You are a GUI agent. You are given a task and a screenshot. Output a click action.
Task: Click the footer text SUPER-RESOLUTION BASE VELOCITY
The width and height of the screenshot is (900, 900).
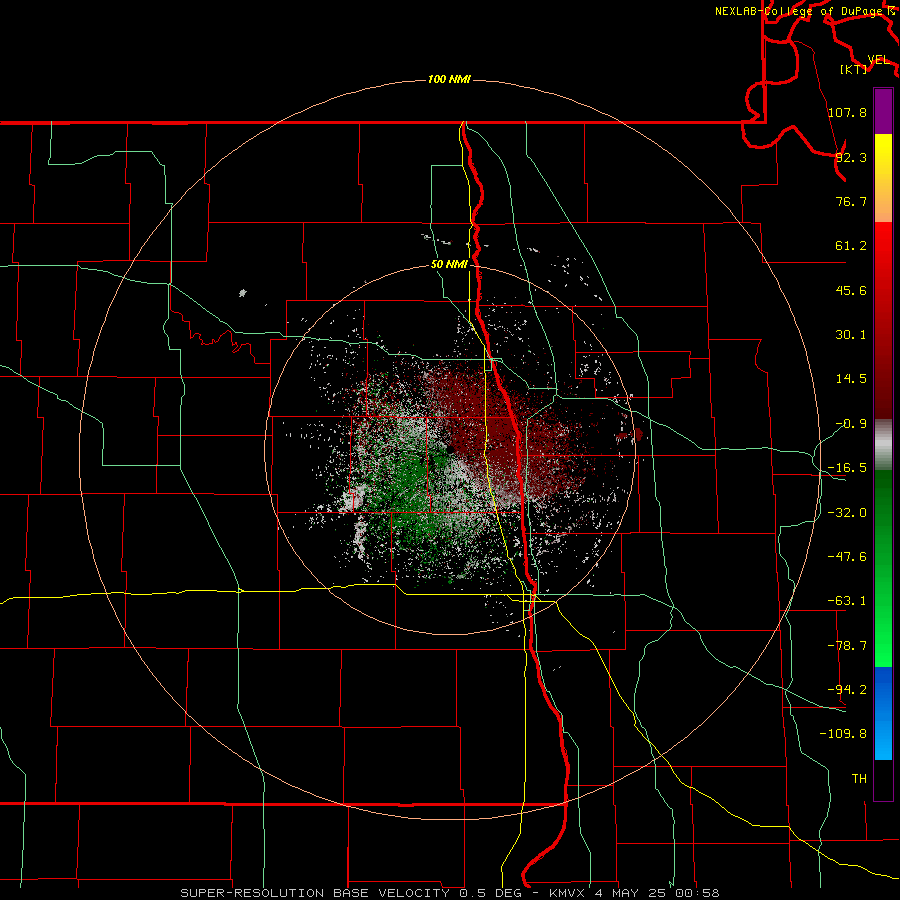[x=315, y=893]
